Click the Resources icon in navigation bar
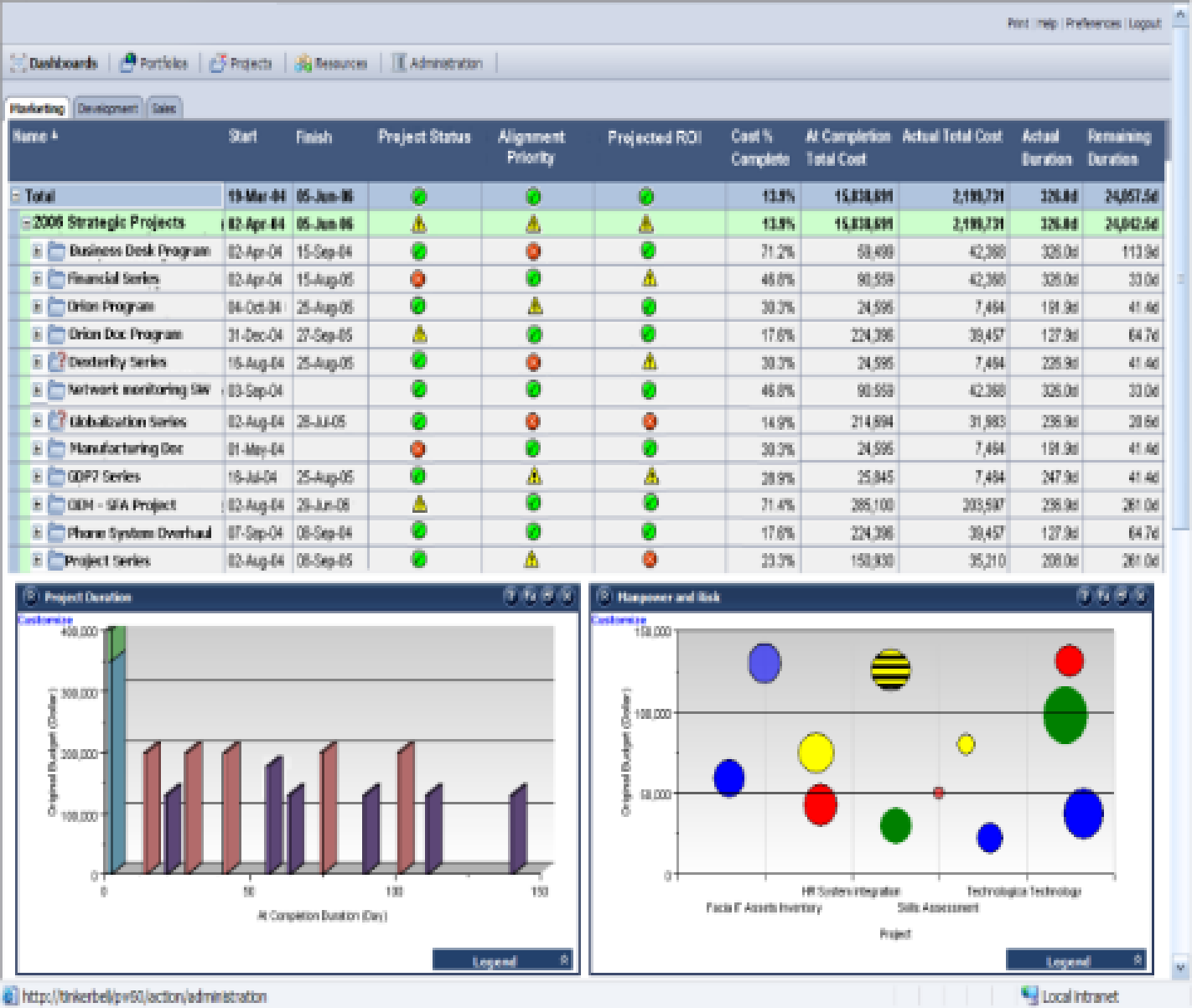The width and height of the screenshot is (1192, 1008). [x=303, y=63]
